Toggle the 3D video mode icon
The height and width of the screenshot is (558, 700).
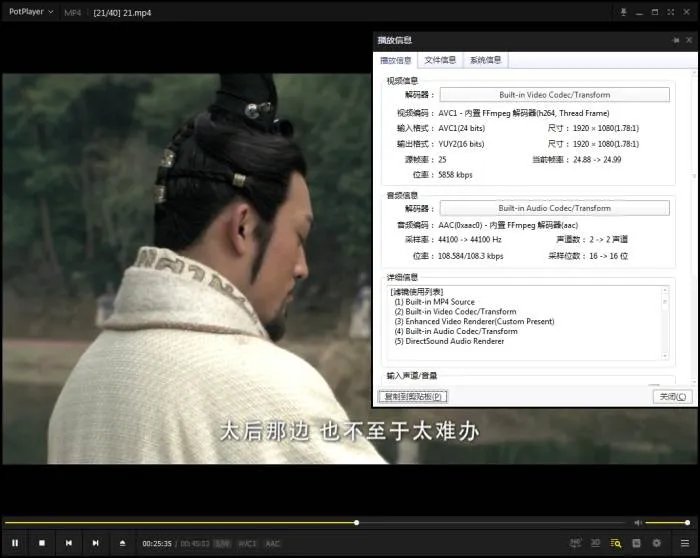click(596, 543)
